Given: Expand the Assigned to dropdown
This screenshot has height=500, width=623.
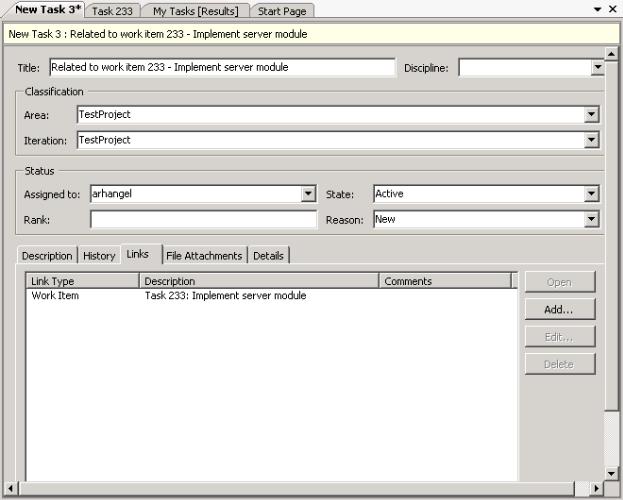Looking at the screenshot, I should tap(308, 194).
